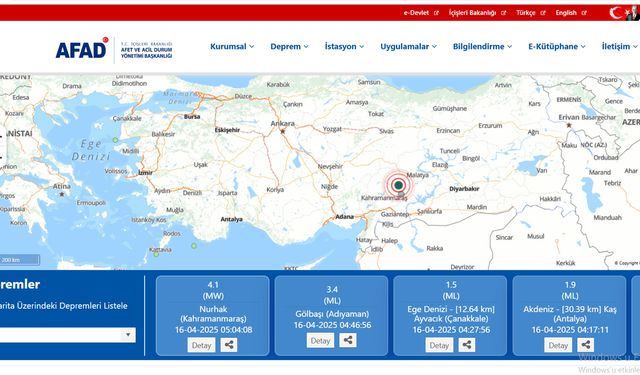Switch site language to English

pyautogui.click(x=566, y=13)
